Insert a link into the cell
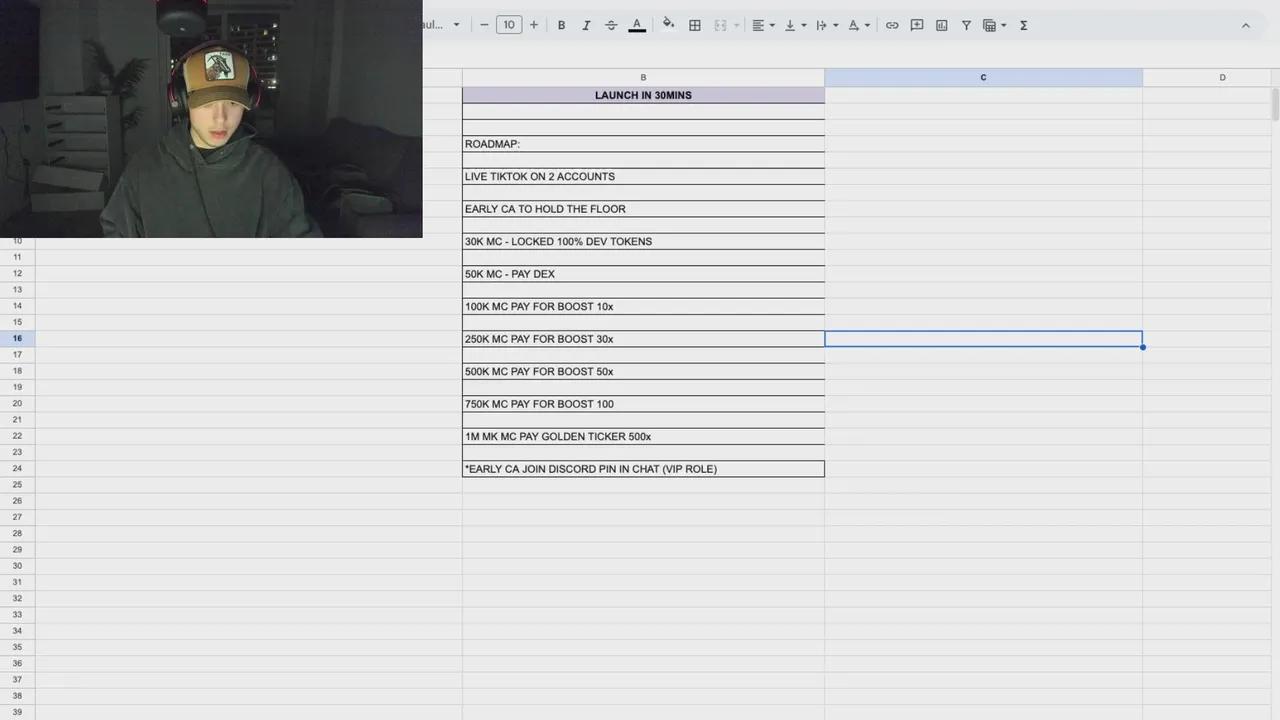Image resolution: width=1280 pixels, height=720 pixels. click(892, 25)
